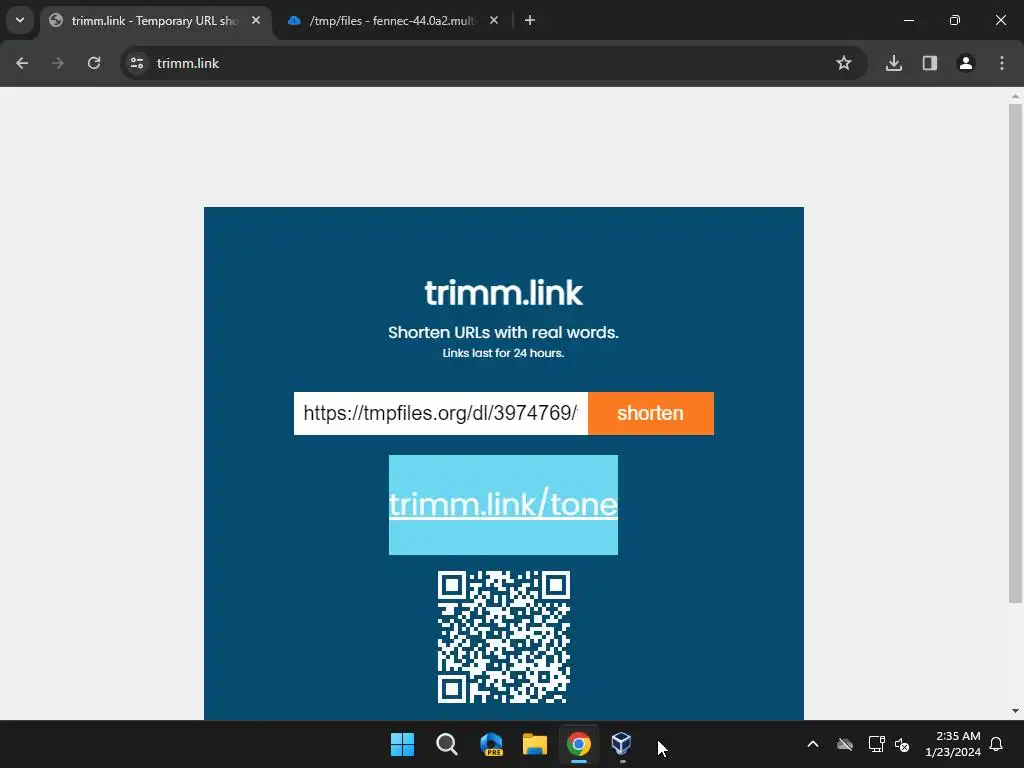This screenshot has height=768, width=1024.
Task: Click the scrollbar down arrow
Action: (x=1015, y=711)
